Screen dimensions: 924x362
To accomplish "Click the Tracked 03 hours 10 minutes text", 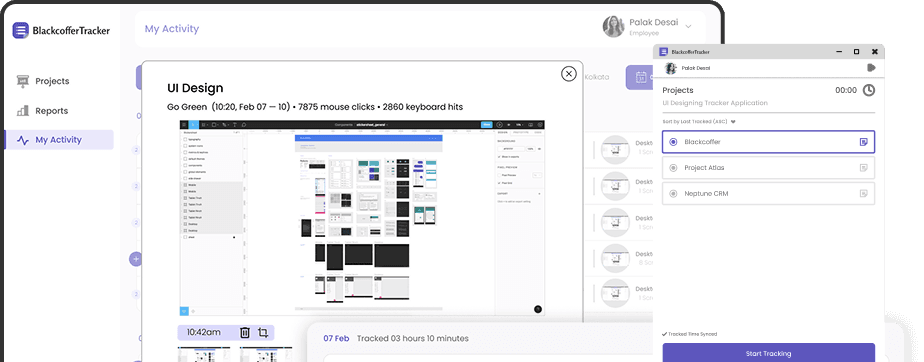I will coord(412,338).
